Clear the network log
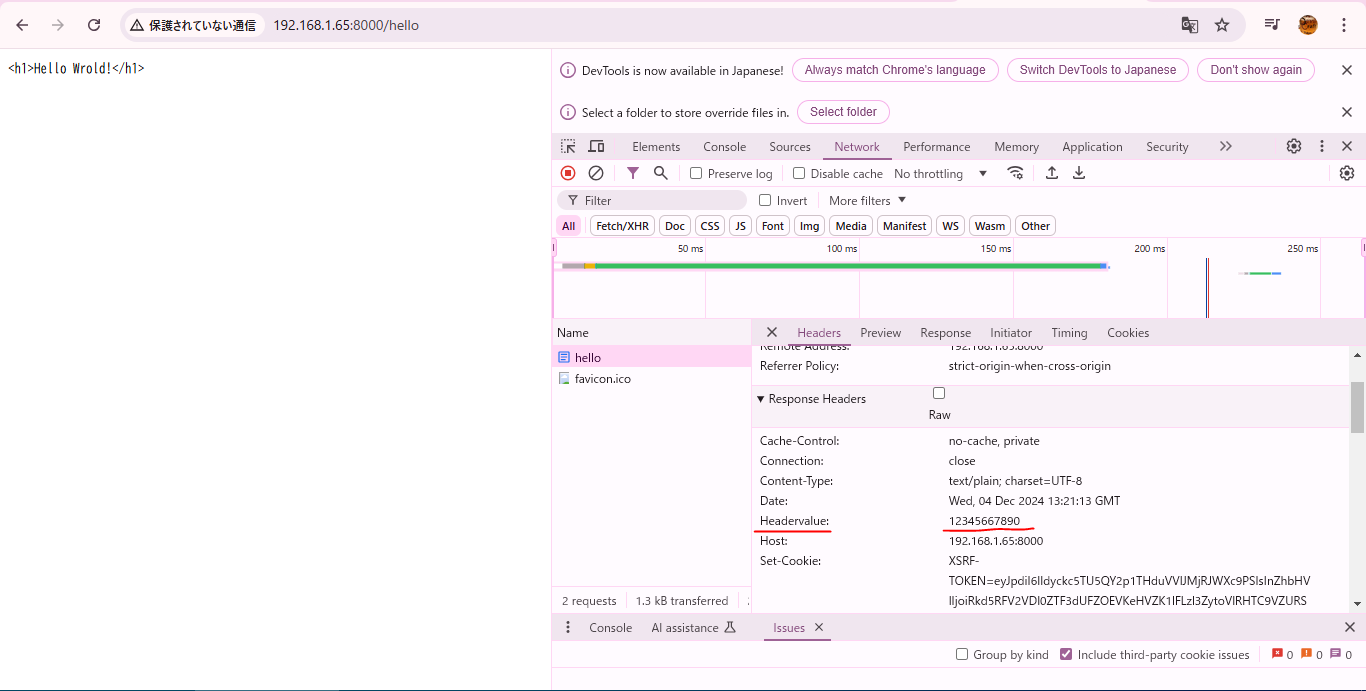The height and width of the screenshot is (691, 1366). click(596, 173)
